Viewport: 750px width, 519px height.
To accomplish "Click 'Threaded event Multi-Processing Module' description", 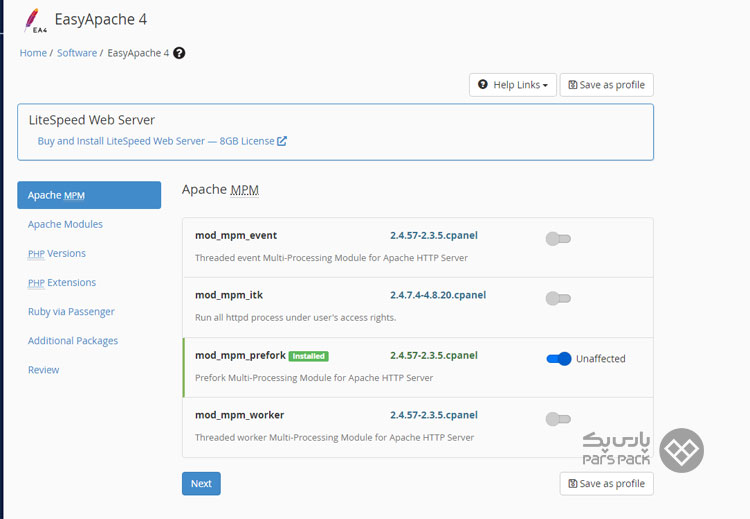I will point(331,258).
